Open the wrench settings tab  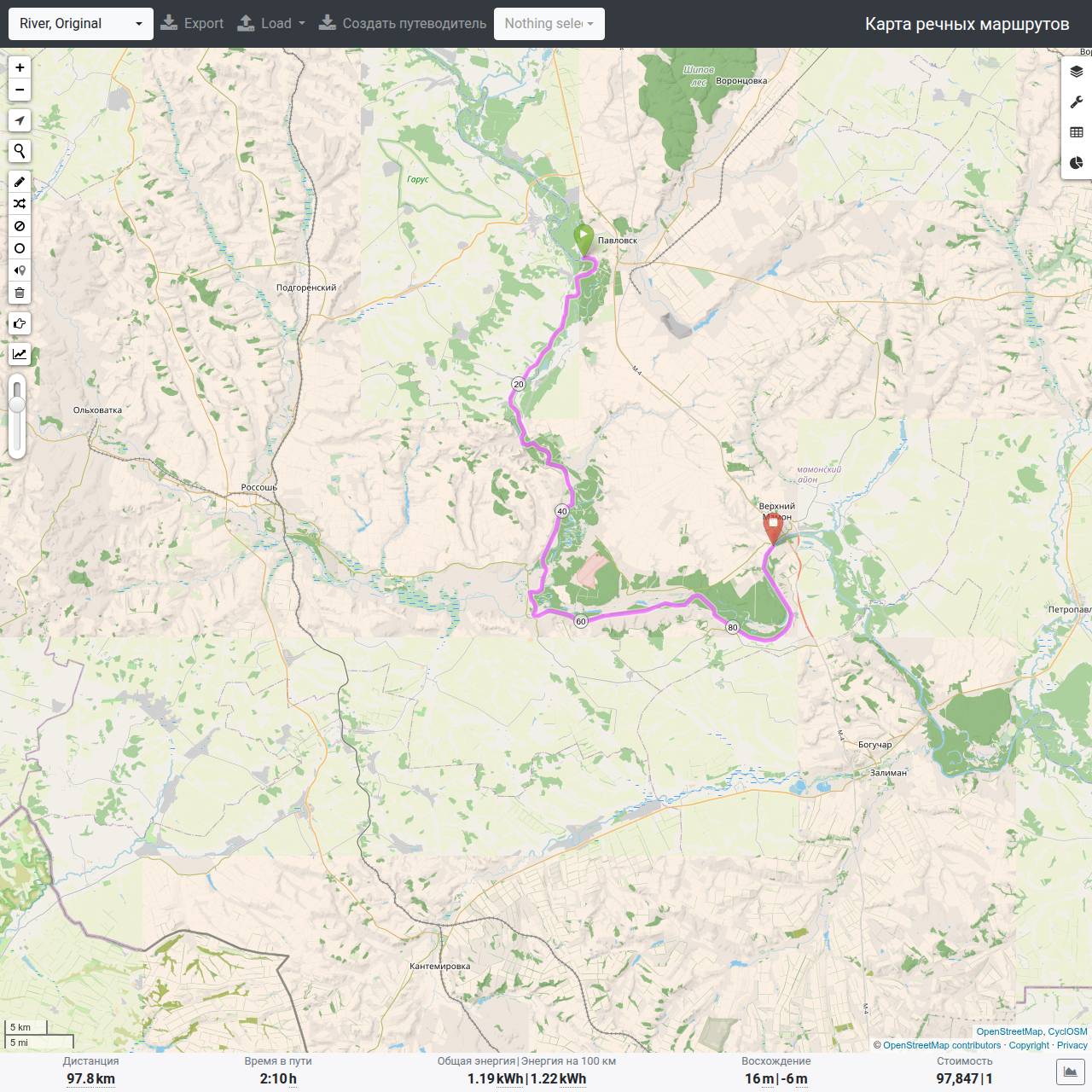[1077, 102]
